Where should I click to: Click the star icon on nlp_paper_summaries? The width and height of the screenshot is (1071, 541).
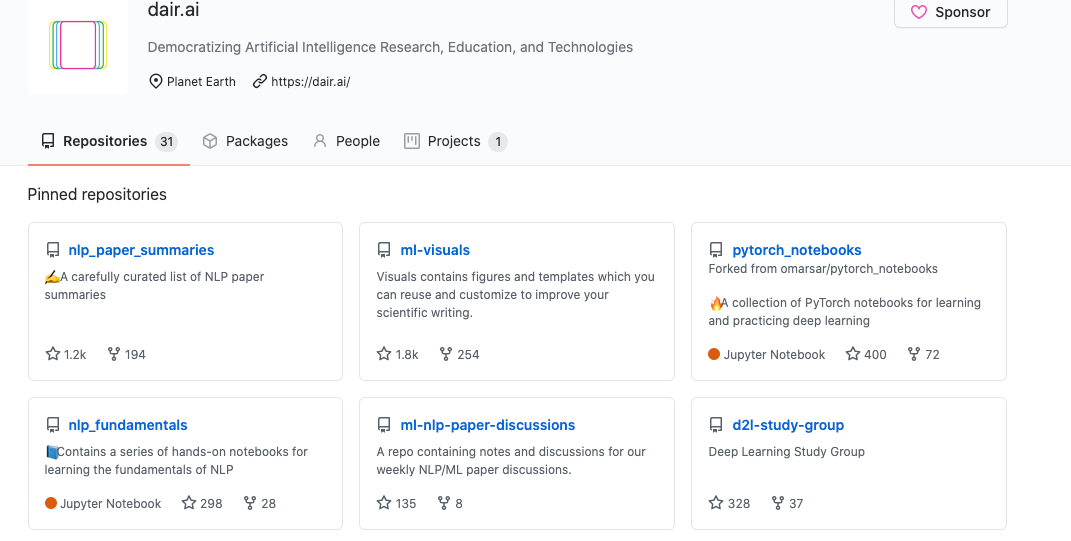coord(53,354)
